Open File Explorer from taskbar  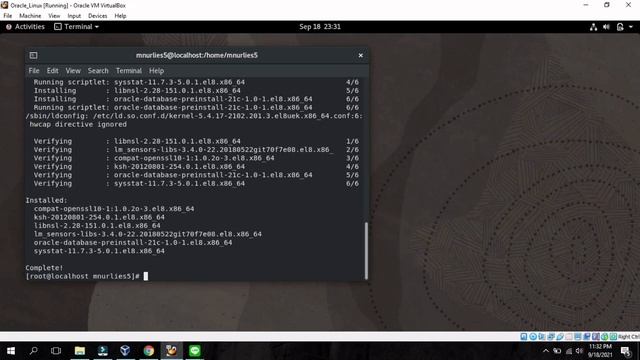(x=80, y=351)
